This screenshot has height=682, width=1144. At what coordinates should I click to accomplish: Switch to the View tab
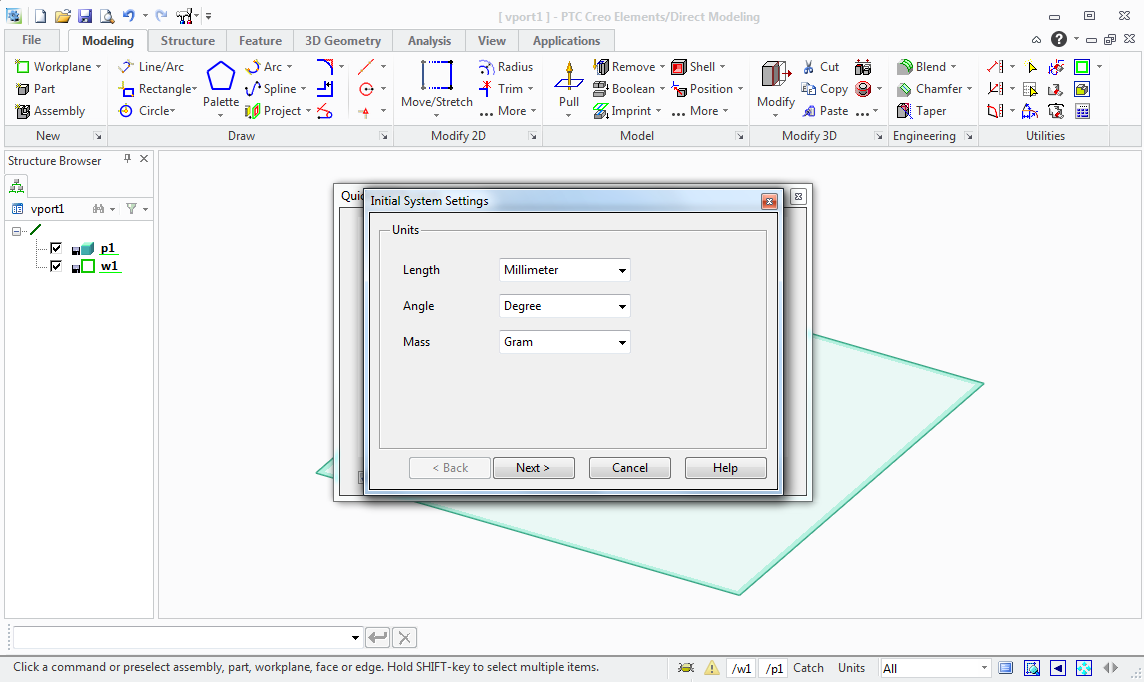[492, 41]
